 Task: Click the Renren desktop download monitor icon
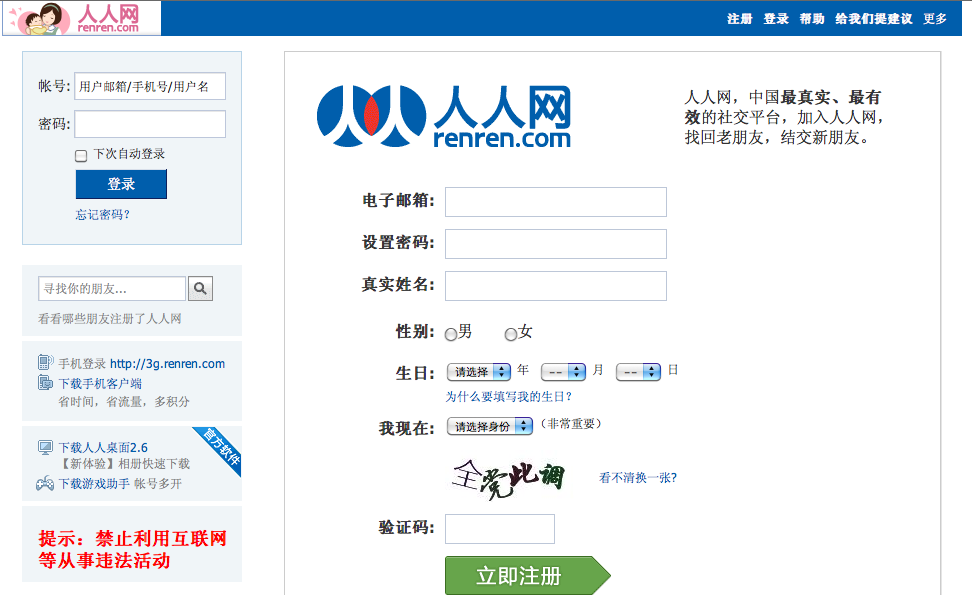click(45, 447)
